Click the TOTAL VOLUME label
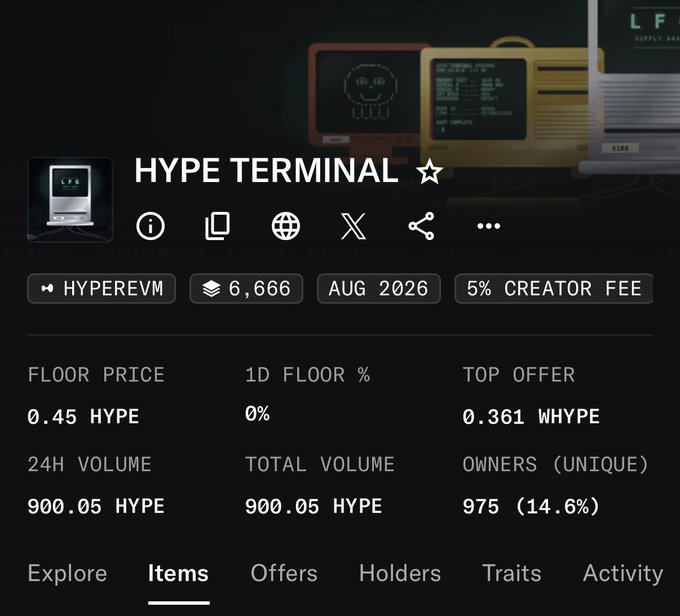680x616 pixels. click(x=320, y=465)
